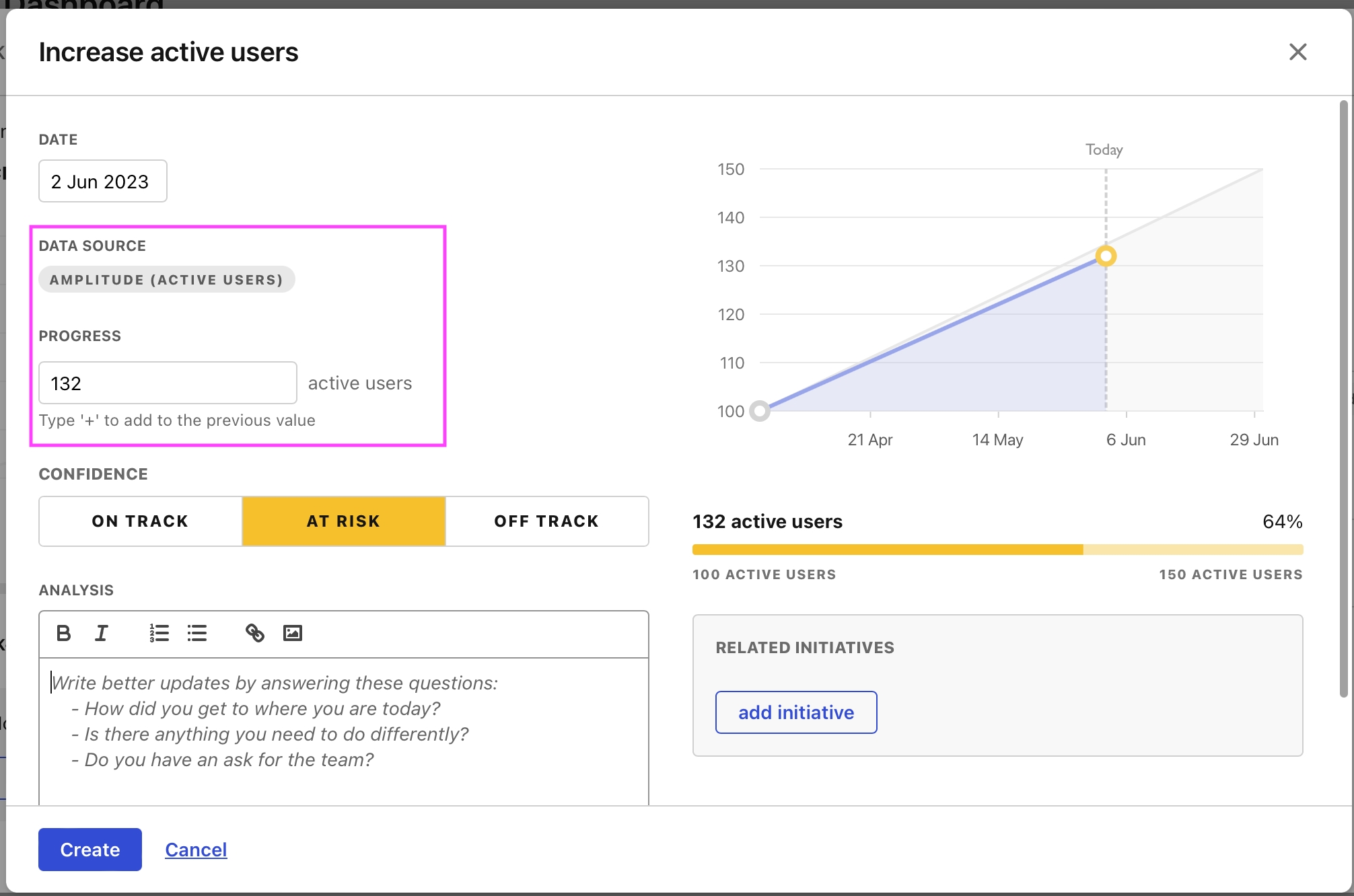Toggle italic formatting in Analysis editor
Viewport: 1354px width, 896px height.
pos(102,633)
